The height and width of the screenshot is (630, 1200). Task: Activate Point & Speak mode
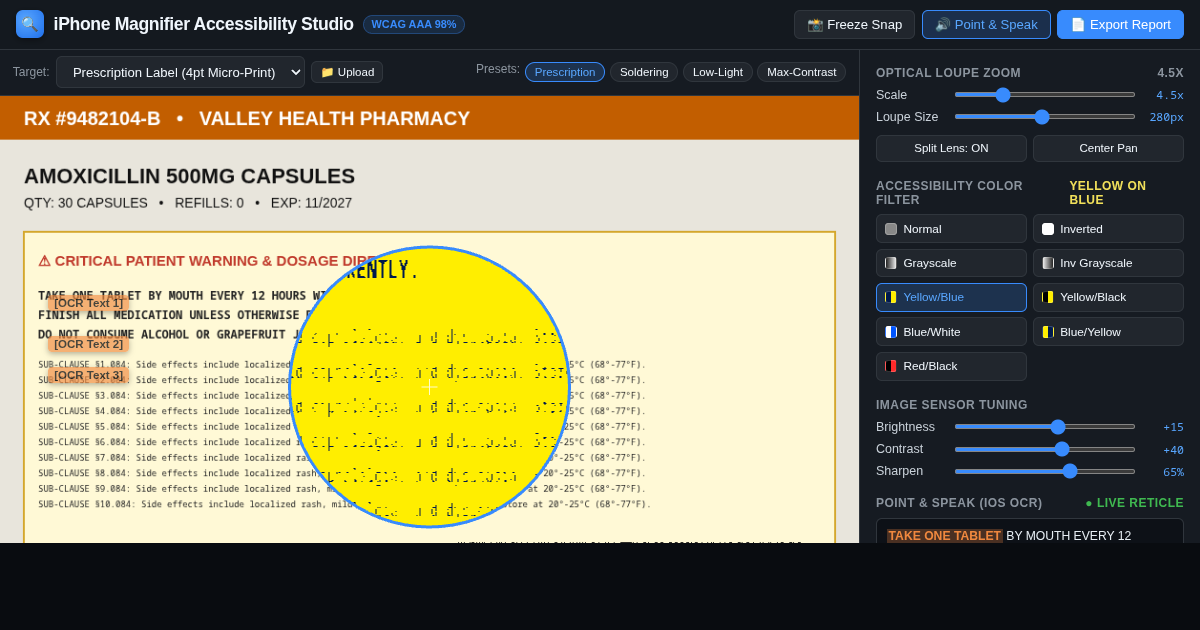tap(986, 24)
